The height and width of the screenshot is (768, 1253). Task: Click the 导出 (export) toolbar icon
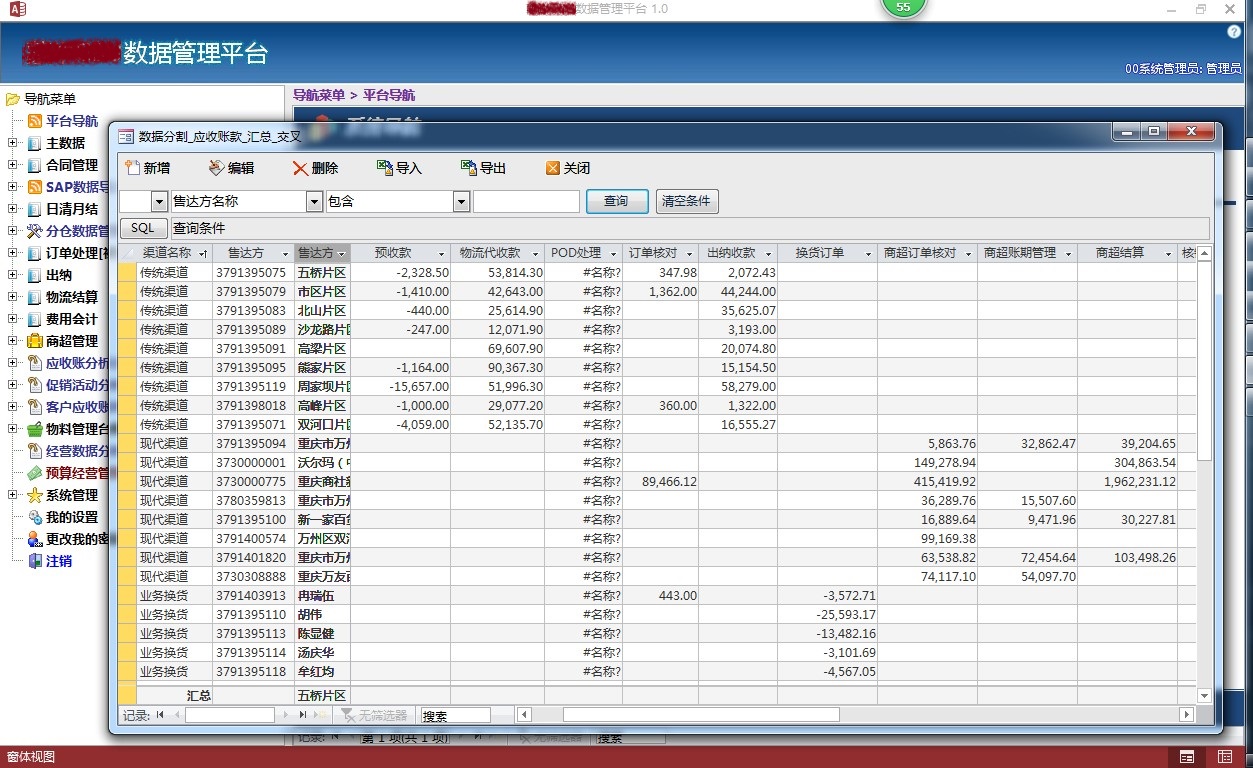(x=468, y=168)
